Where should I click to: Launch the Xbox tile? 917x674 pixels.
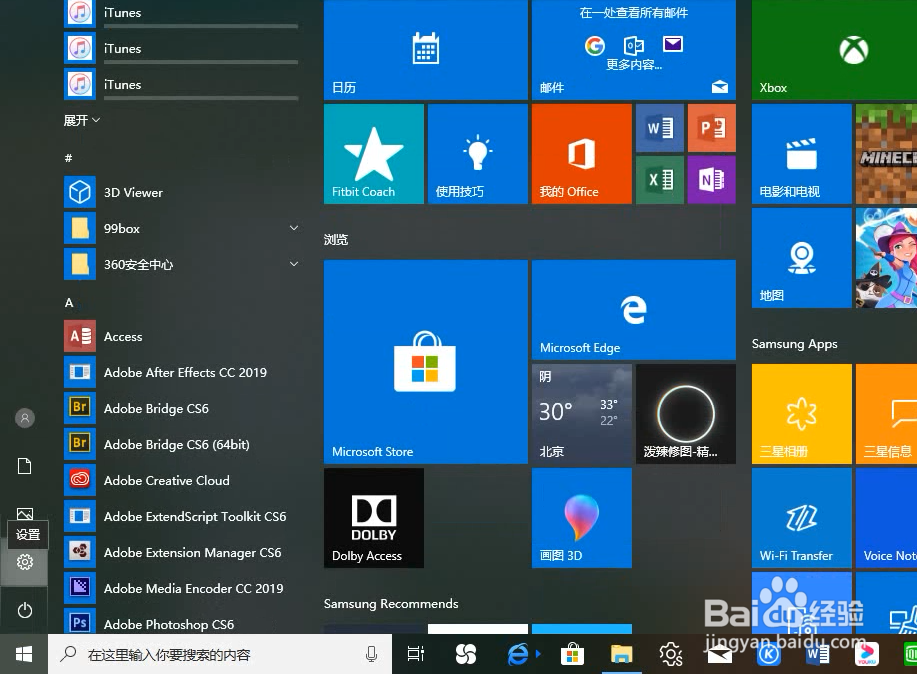click(835, 50)
